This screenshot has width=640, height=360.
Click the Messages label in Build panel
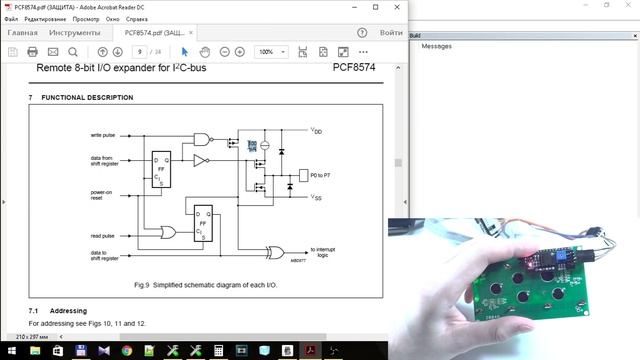tap(436, 46)
